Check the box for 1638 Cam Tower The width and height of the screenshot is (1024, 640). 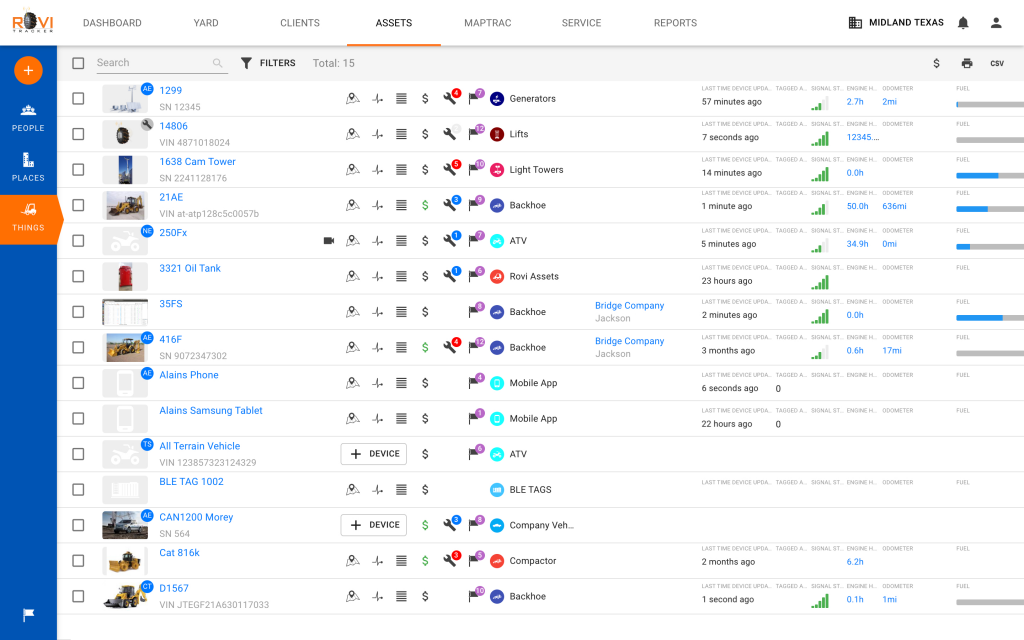78,170
